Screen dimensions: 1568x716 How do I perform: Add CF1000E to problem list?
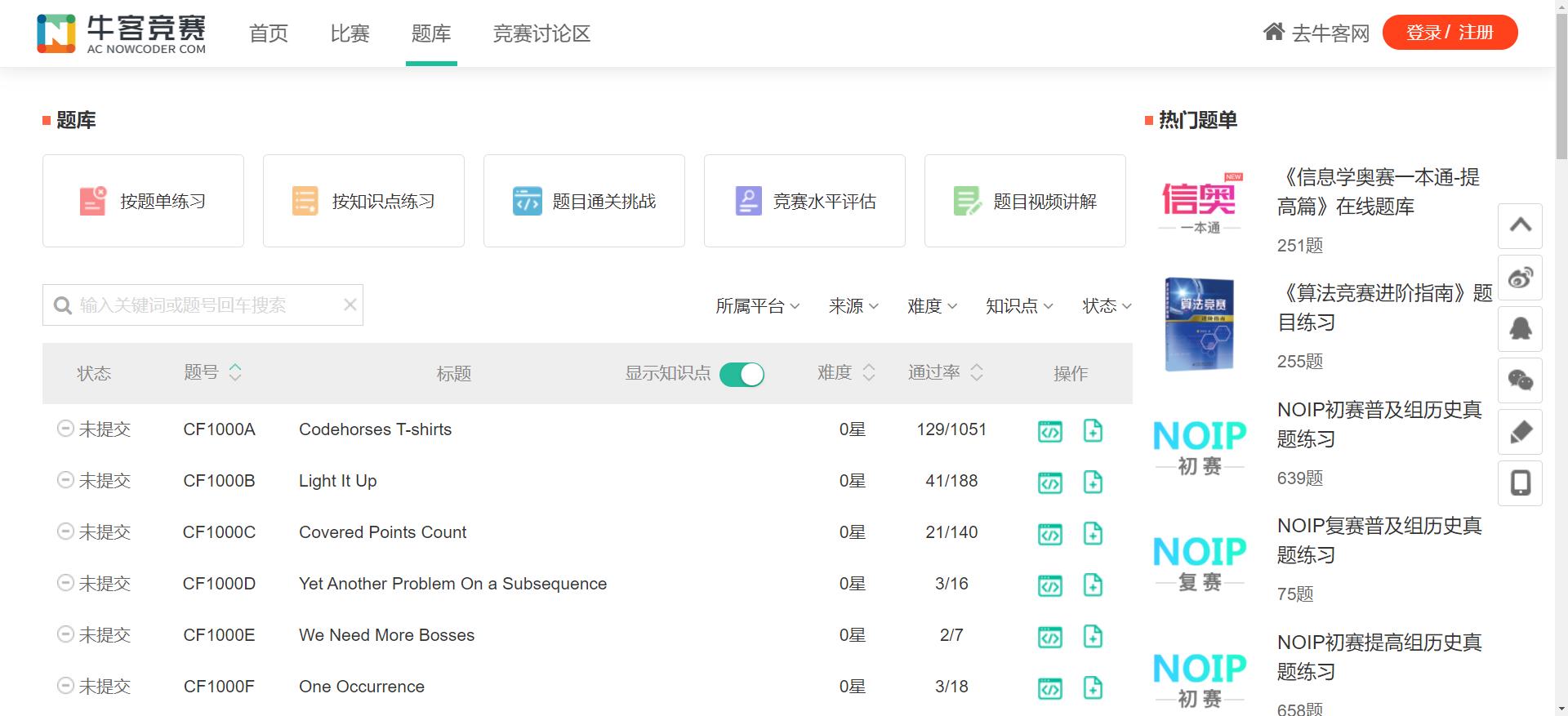(x=1093, y=636)
